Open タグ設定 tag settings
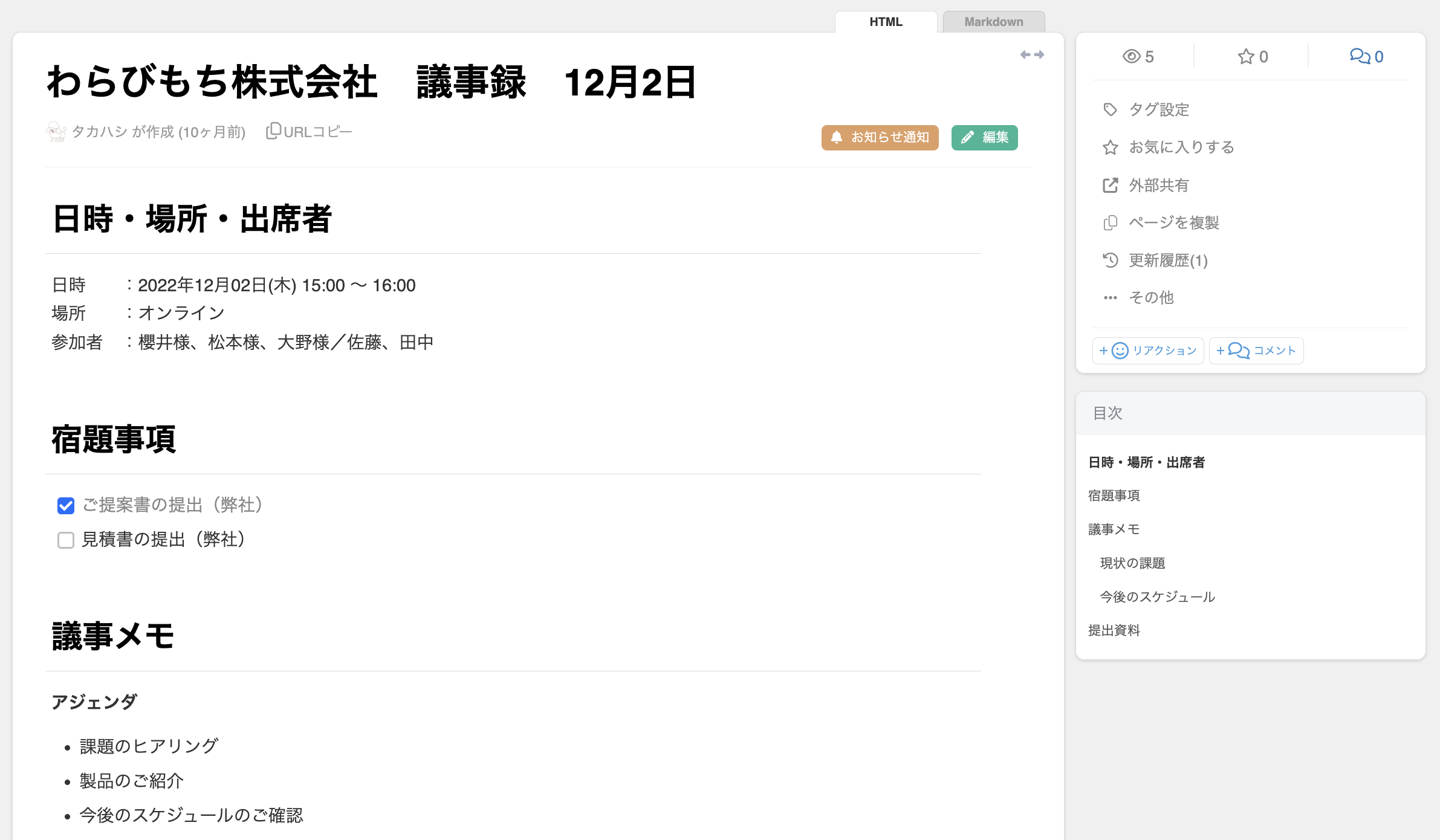The image size is (1440, 840). point(1158,109)
